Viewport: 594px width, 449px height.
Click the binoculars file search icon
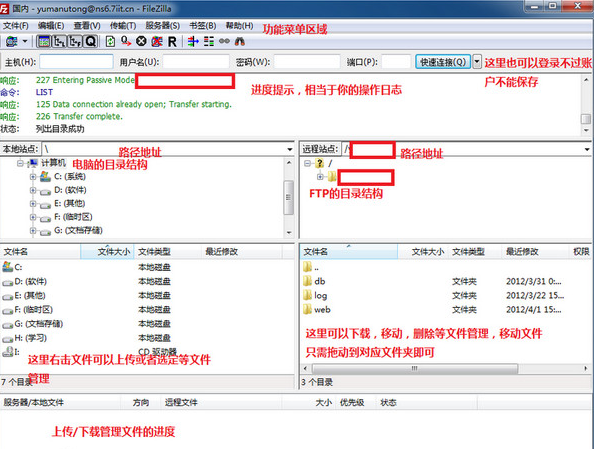pyautogui.click(x=239, y=41)
